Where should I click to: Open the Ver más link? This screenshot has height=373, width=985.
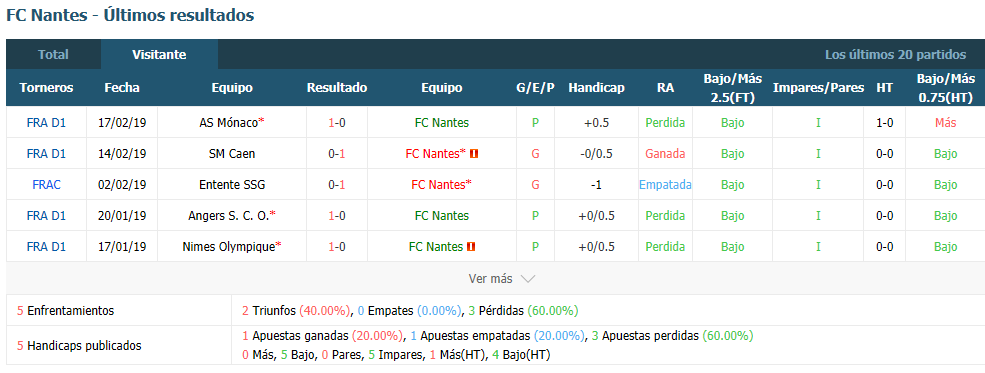pyautogui.click(x=490, y=279)
